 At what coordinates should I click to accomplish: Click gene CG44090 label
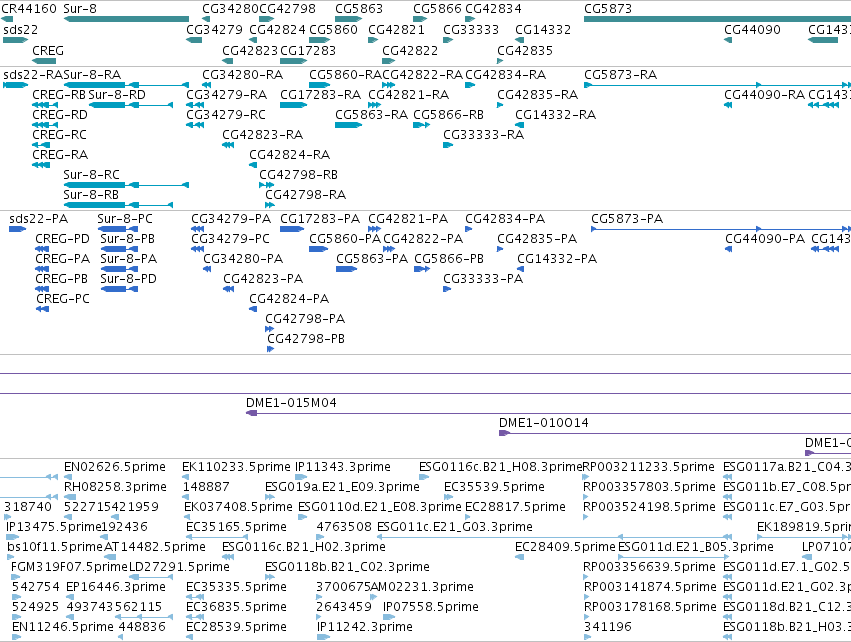coord(752,29)
